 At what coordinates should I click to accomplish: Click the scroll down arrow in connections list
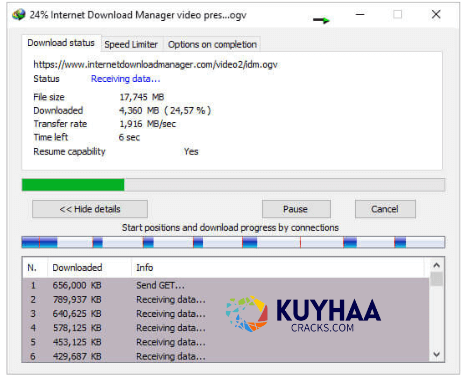coord(437,354)
